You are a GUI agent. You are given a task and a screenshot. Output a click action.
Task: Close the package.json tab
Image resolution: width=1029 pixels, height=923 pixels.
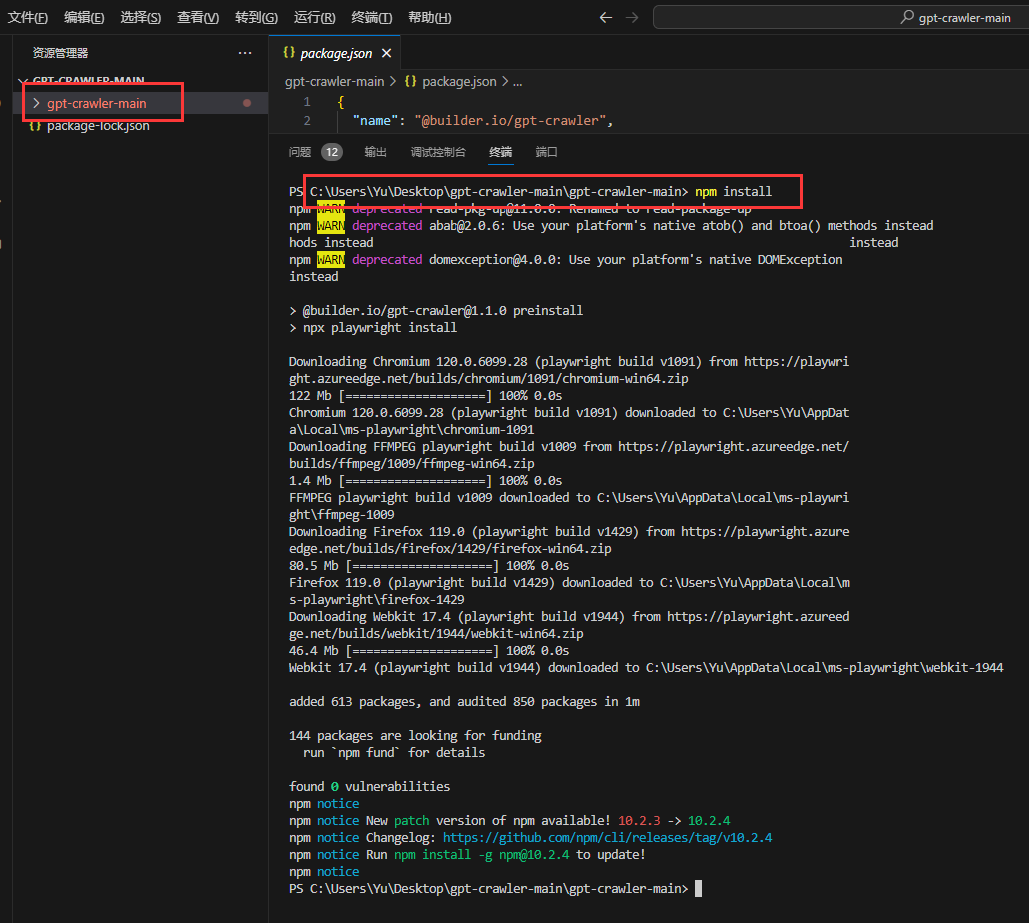tap(387, 53)
